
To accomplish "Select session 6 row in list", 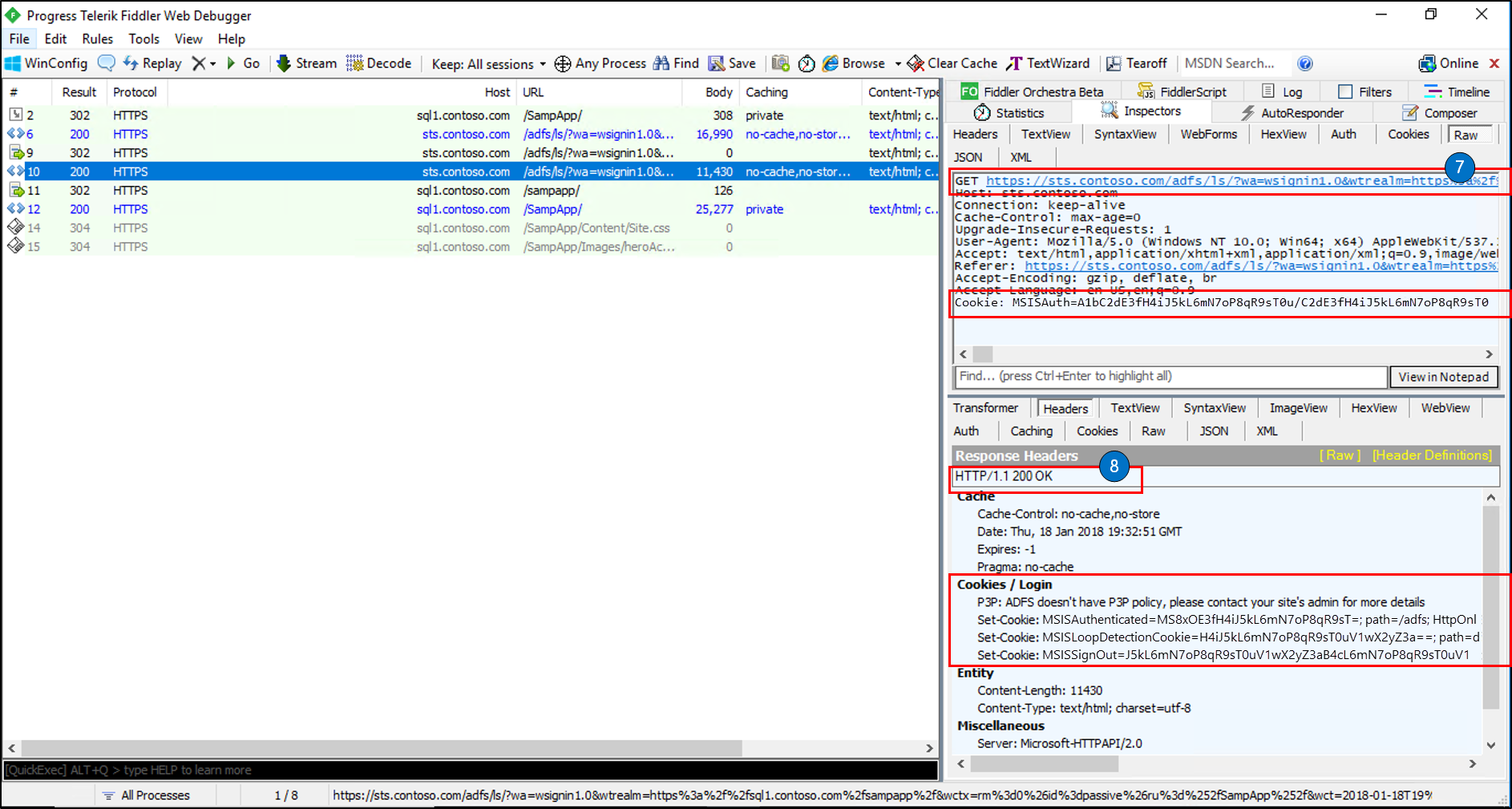I will click(x=471, y=134).
